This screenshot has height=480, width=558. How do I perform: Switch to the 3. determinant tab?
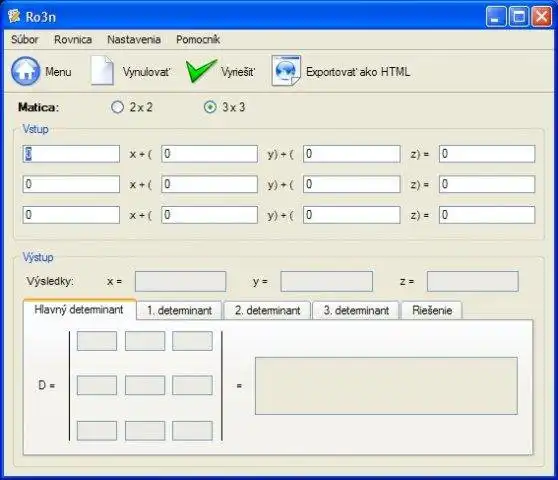click(x=356, y=311)
